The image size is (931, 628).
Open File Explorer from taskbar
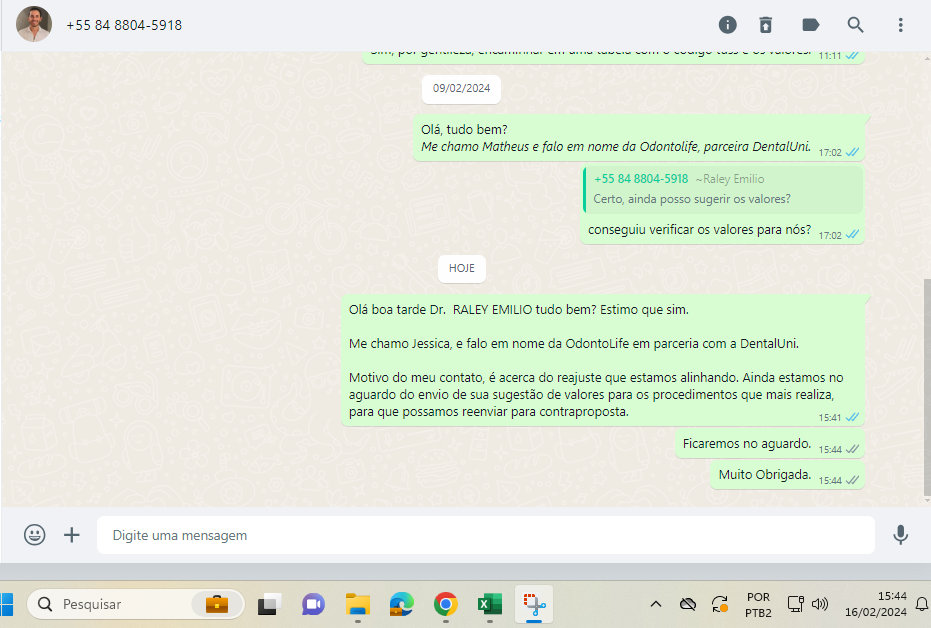tap(357, 604)
